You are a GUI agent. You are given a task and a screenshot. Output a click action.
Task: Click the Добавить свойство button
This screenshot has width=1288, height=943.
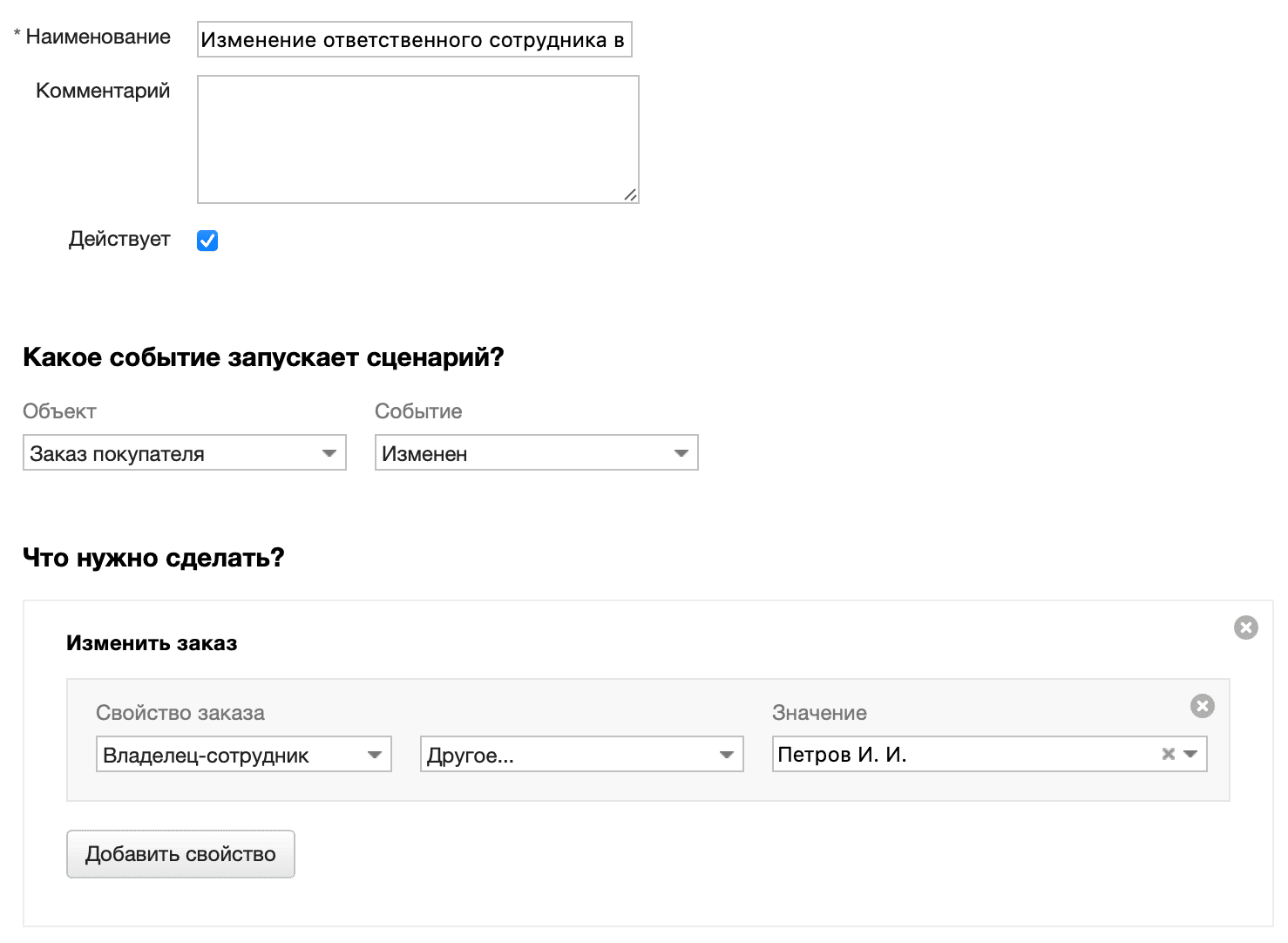click(x=180, y=854)
